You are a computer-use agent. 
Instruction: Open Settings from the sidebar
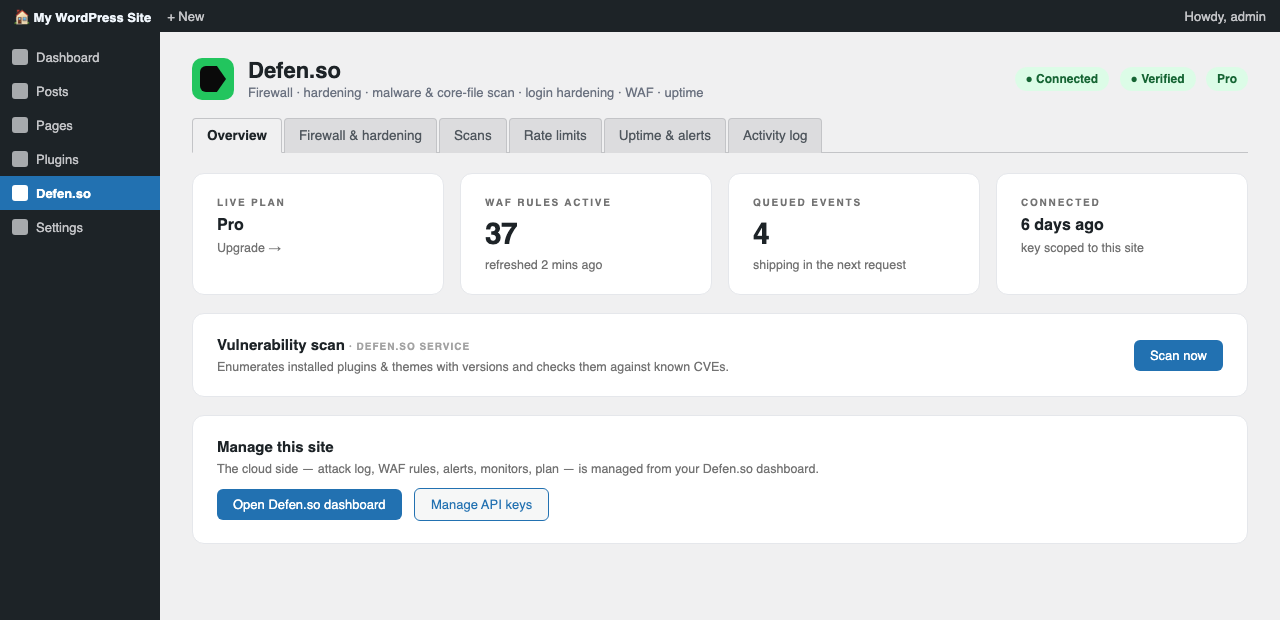click(x=80, y=228)
